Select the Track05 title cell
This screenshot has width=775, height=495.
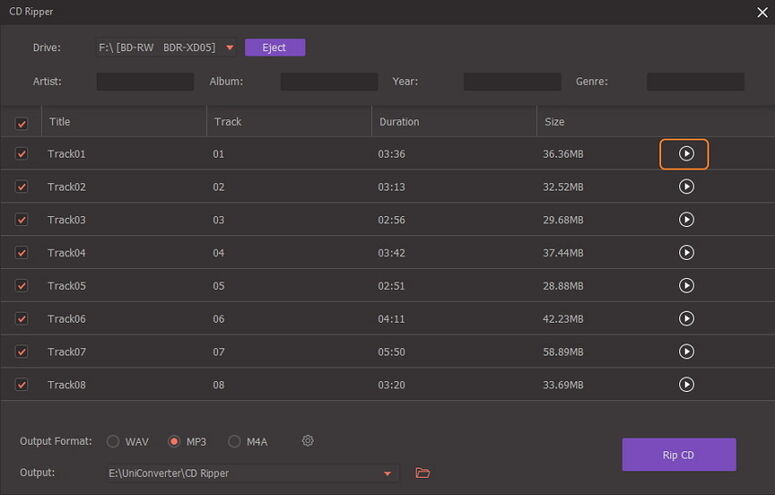click(x=67, y=286)
